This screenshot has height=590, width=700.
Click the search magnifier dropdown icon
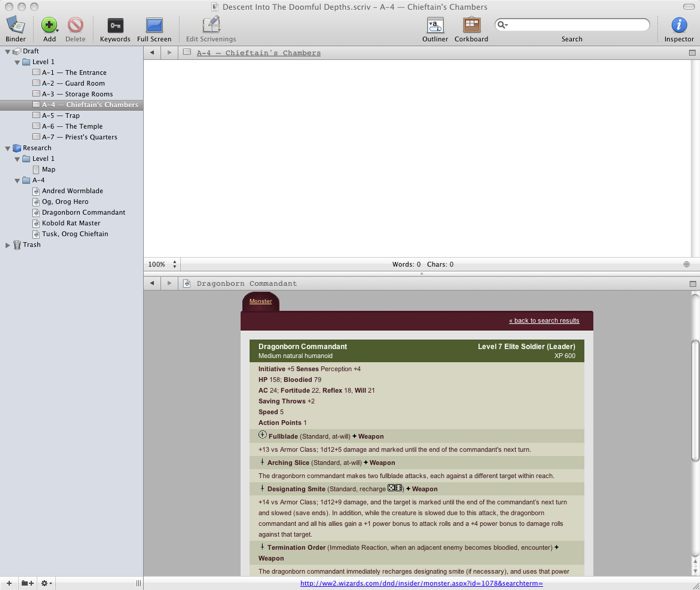click(x=502, y=25)
